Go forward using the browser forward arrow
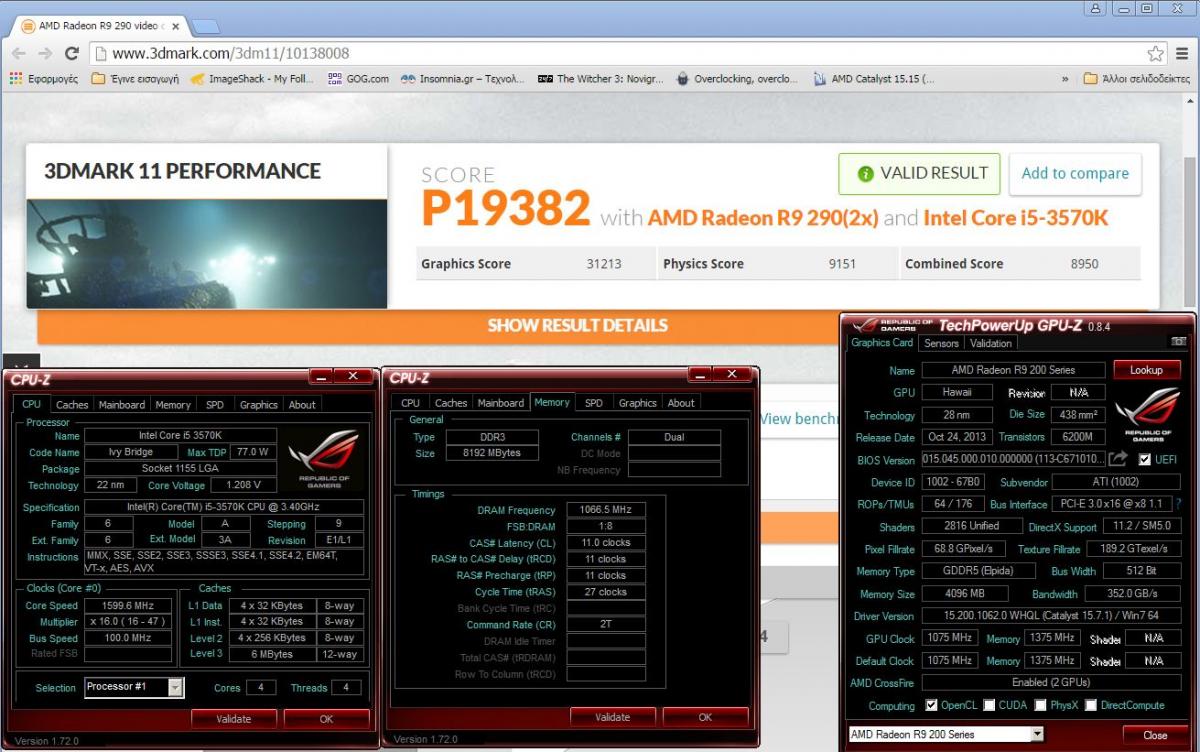 pyautogui.click(x=45, y=53)
